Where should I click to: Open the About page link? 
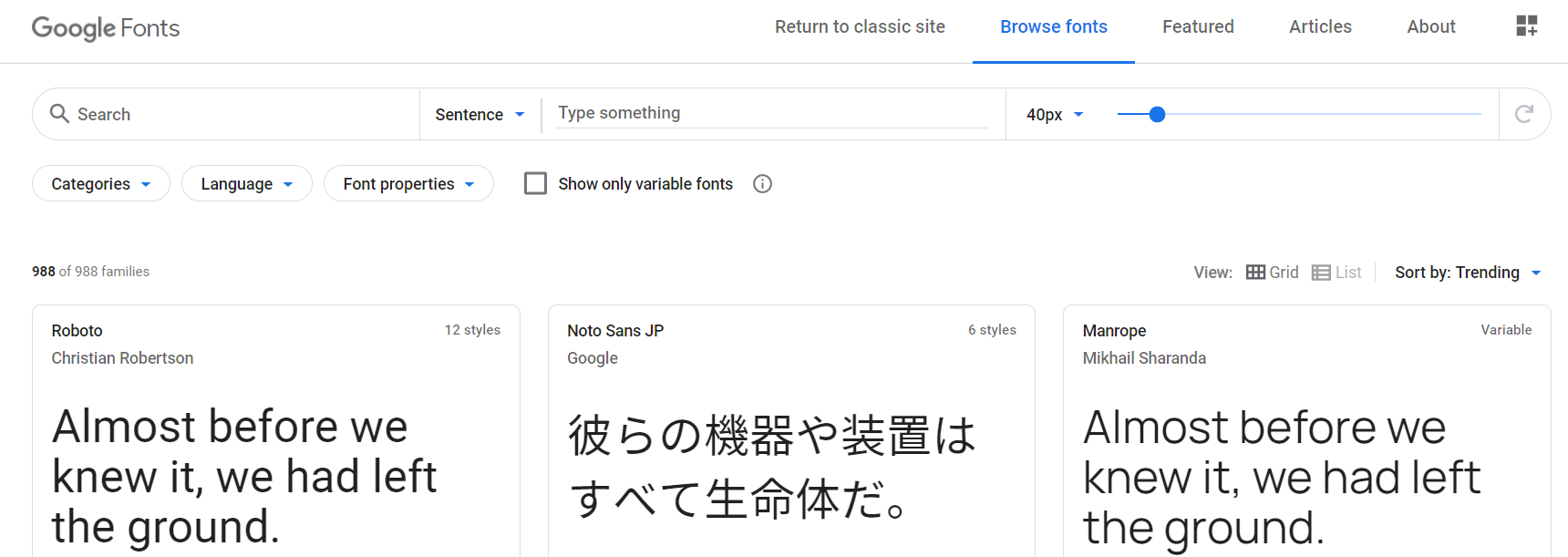click(x=1430, y=27)
